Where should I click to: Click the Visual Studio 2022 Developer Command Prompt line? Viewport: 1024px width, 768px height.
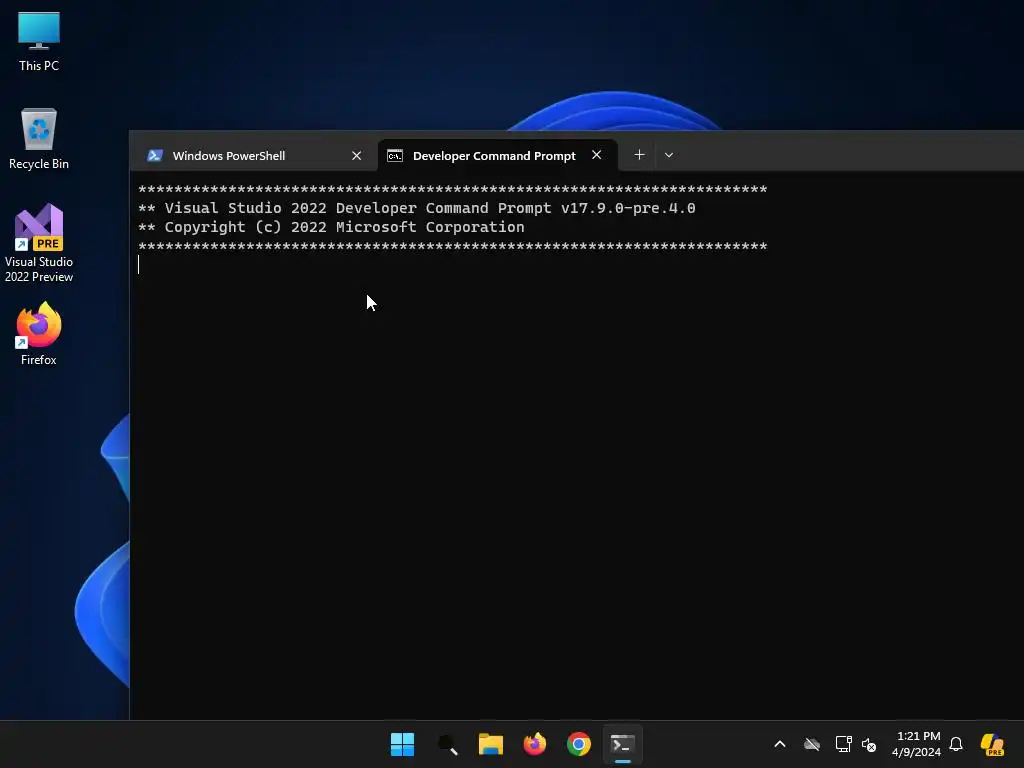(417, 208)
